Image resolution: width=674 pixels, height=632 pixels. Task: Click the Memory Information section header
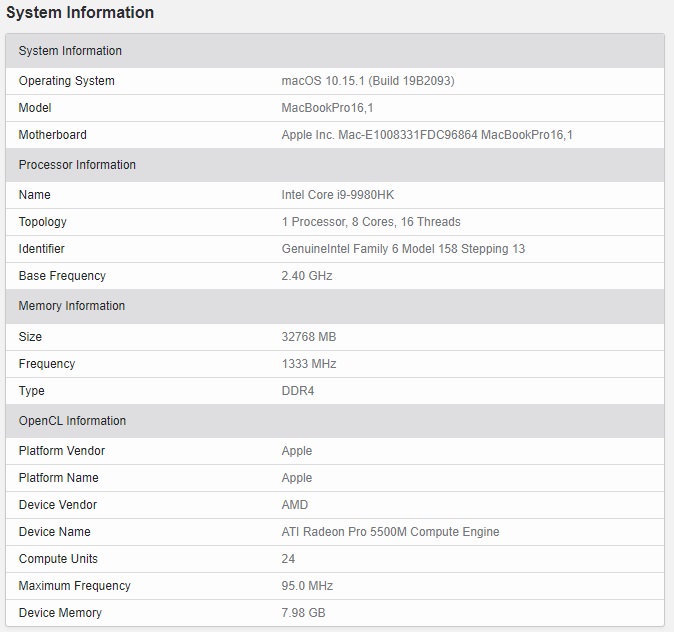tap(72, 306)
